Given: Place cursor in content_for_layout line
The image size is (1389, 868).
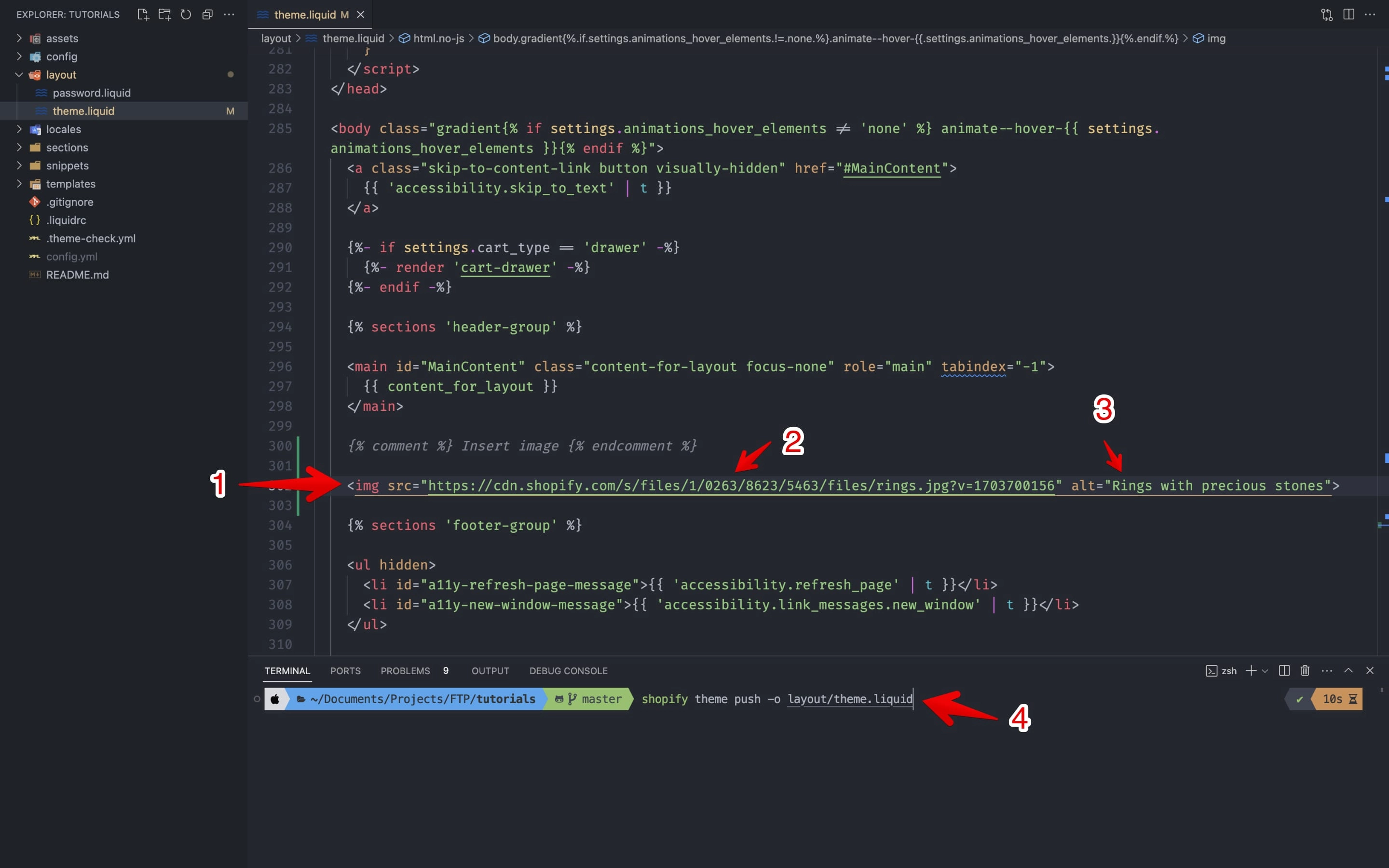Looking at the screenshot, I should [x=460, y=386].
